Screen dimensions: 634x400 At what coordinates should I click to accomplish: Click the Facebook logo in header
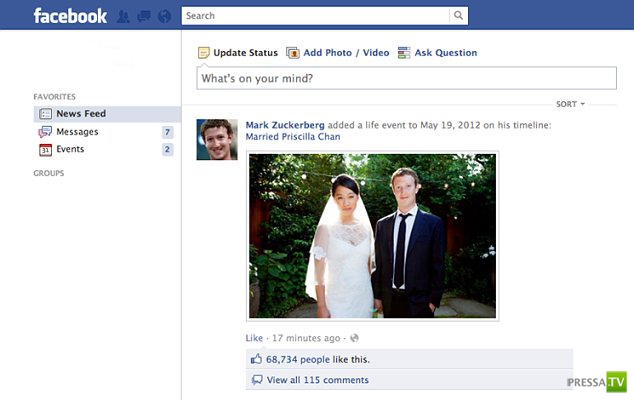point(69,16)
